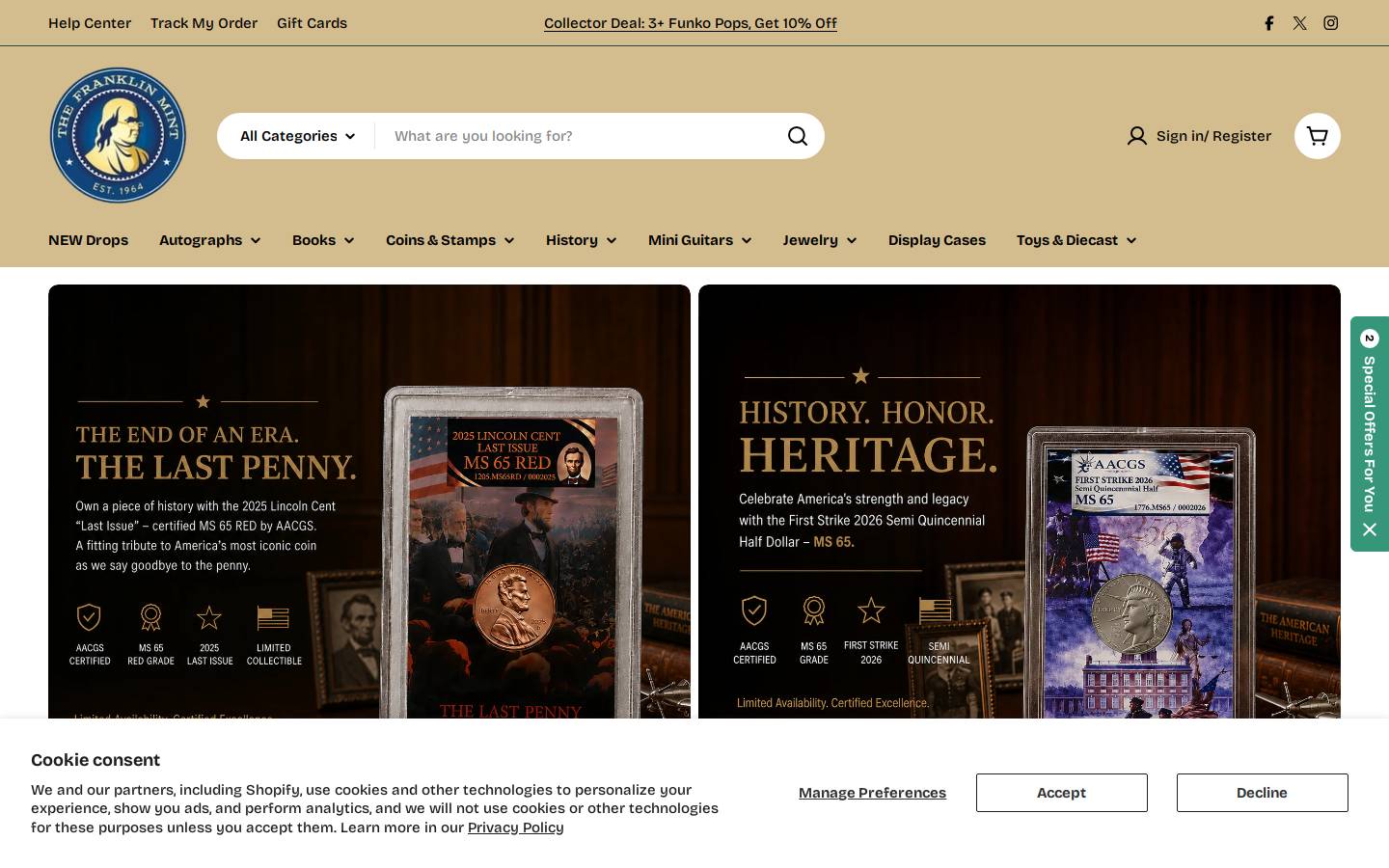Open the Facebook social icon
Image resolution: width=1389 pixels, height=868 pixels.
[1269, 23]
